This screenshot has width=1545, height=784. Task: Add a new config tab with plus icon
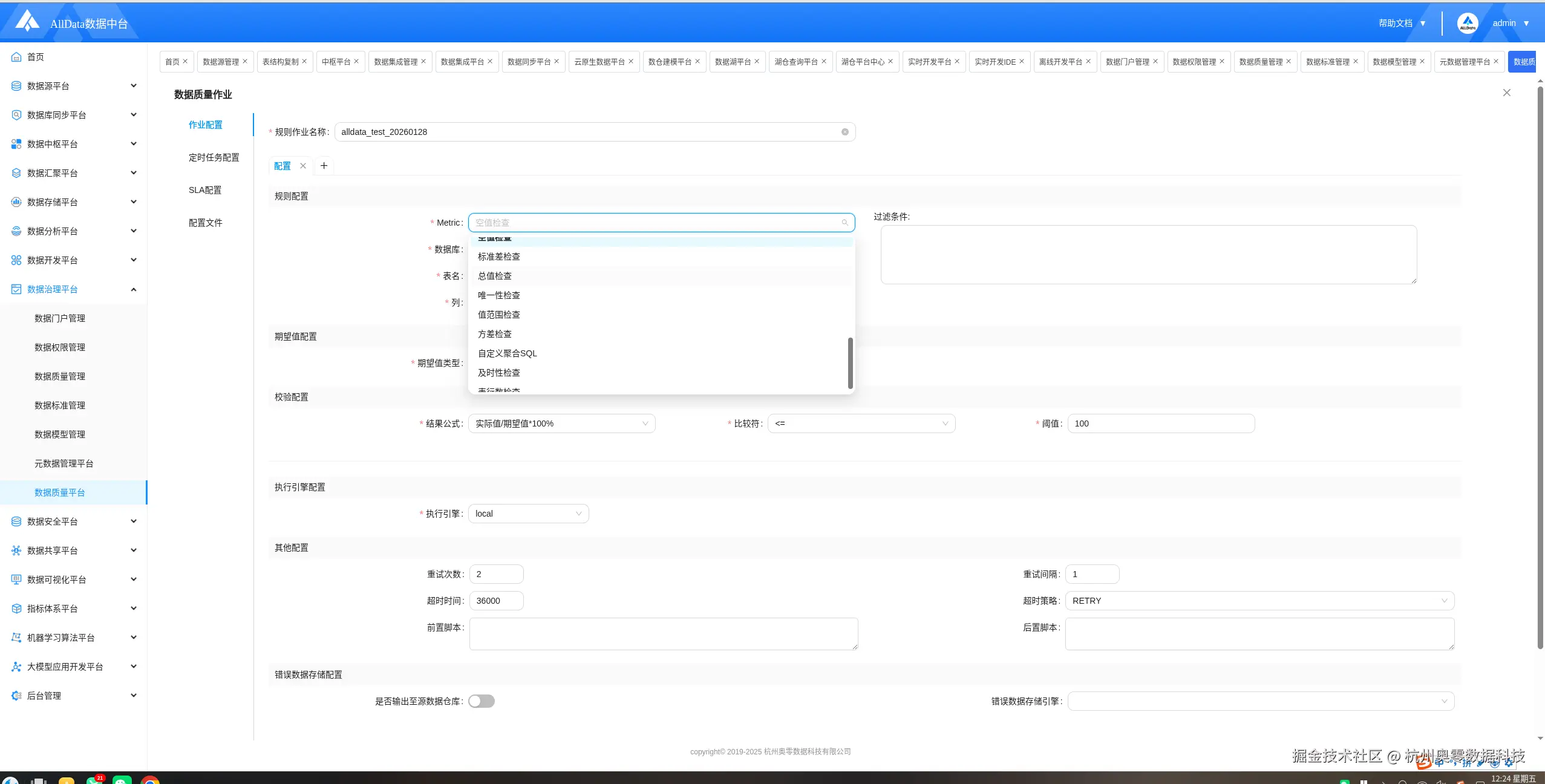[324, 166]
